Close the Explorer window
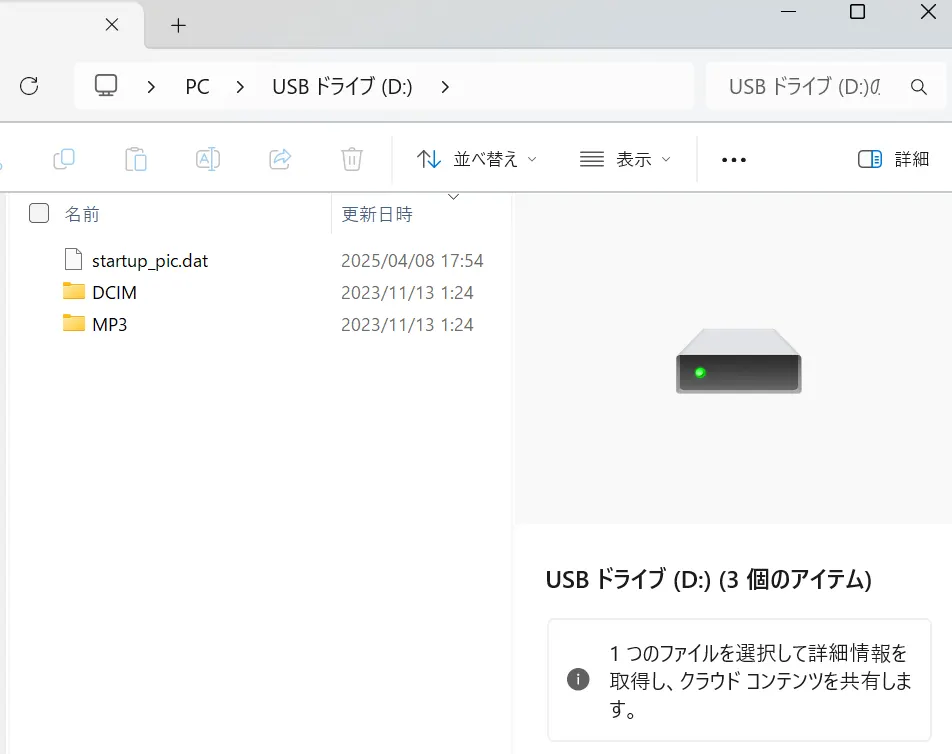Viewport: 952px width, 754px height. pyautogui.click(x=928, y=11)
